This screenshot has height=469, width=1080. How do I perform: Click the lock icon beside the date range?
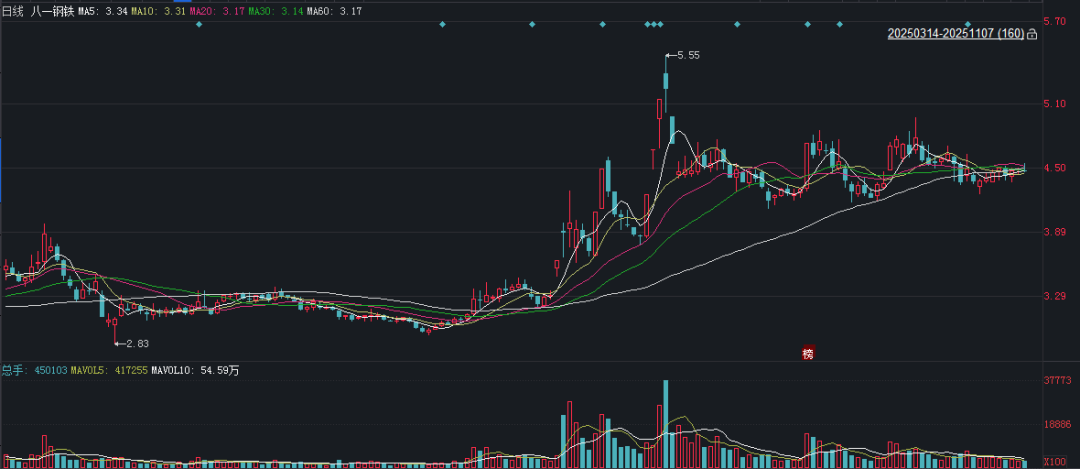point(1032,34)
